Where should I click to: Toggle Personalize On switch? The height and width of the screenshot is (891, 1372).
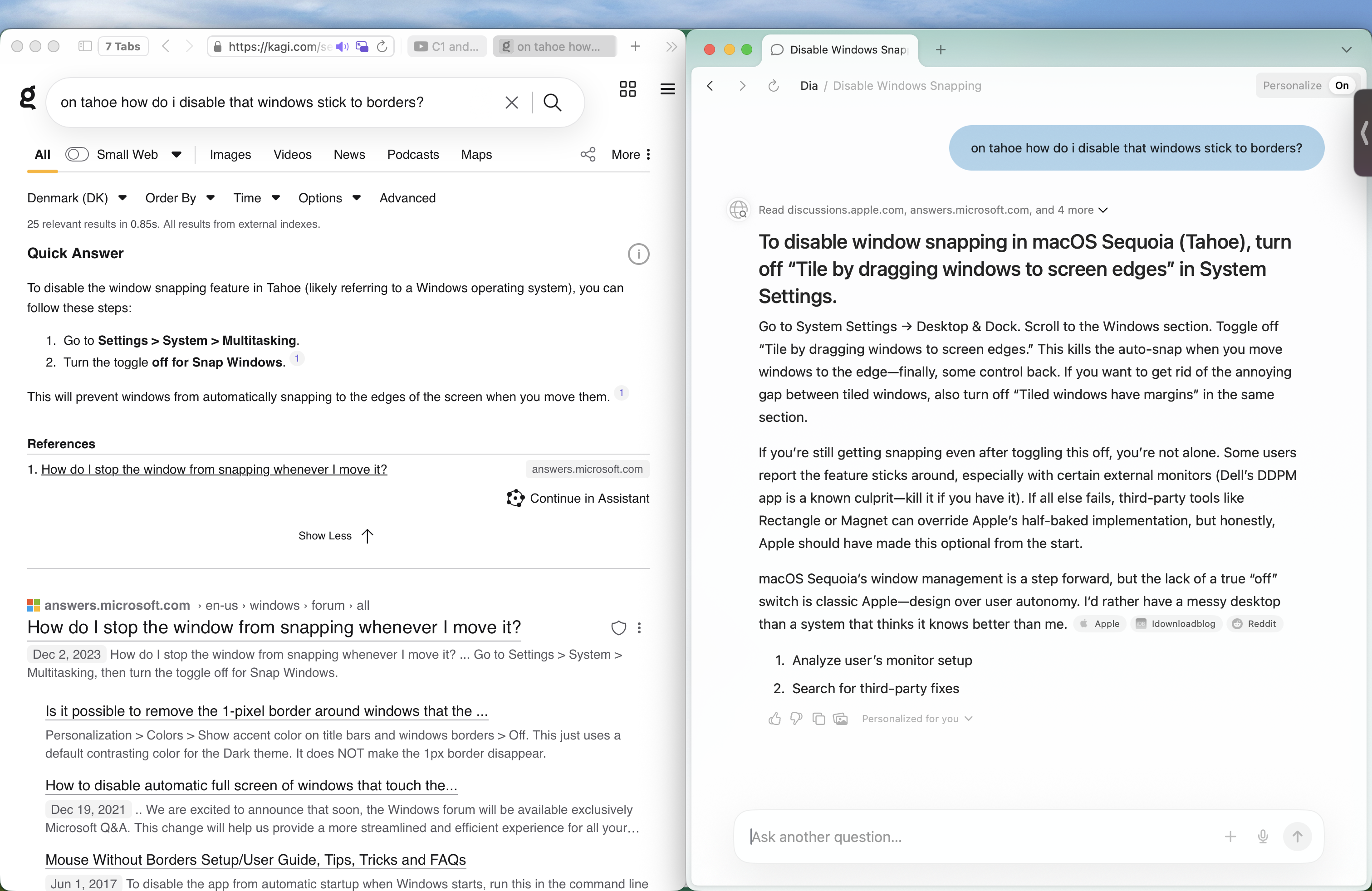click(1342, 86)
